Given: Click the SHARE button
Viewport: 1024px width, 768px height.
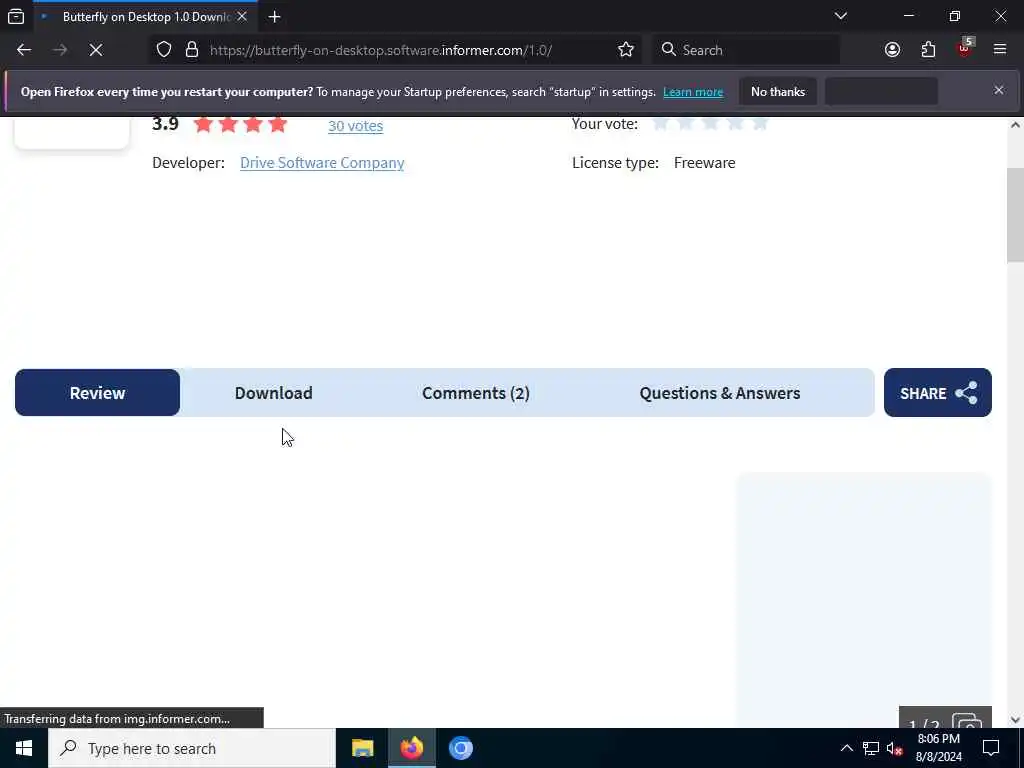Looking at the screenshot, I should pyautogui.click(x=938, y=392).
